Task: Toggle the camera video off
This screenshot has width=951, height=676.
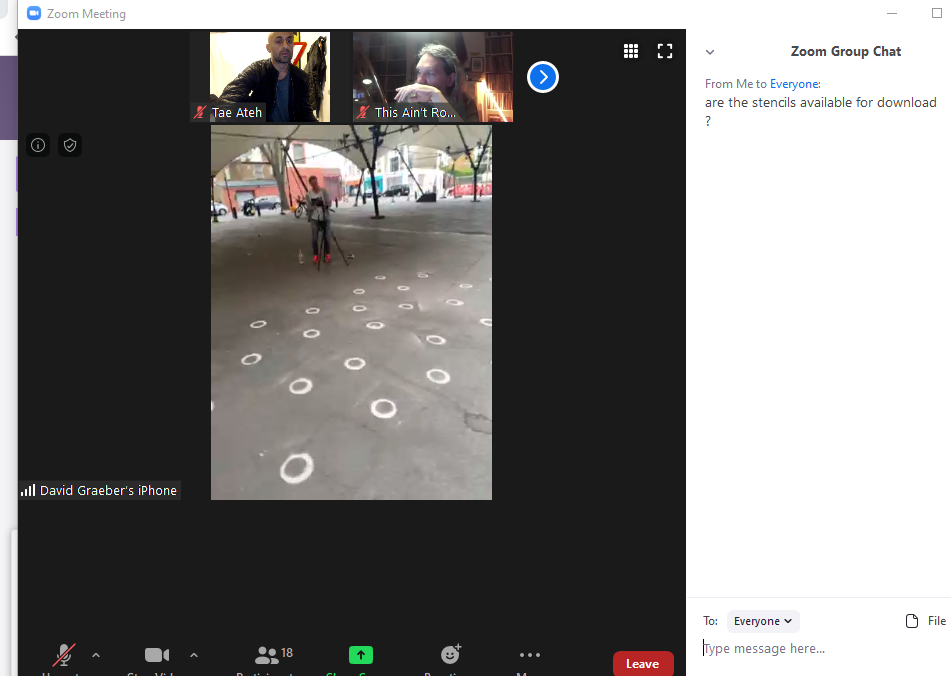Action: [157, 655]
